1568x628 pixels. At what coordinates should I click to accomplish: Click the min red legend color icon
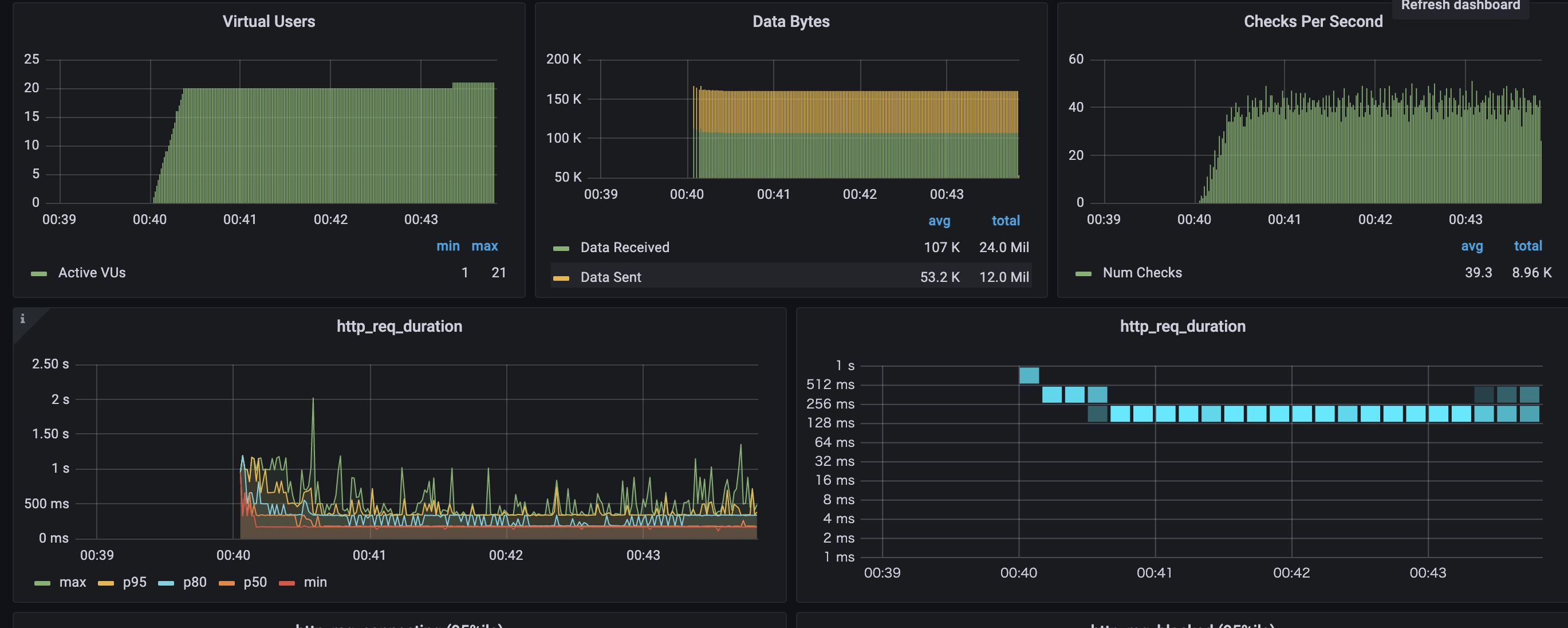pos(287,583)
